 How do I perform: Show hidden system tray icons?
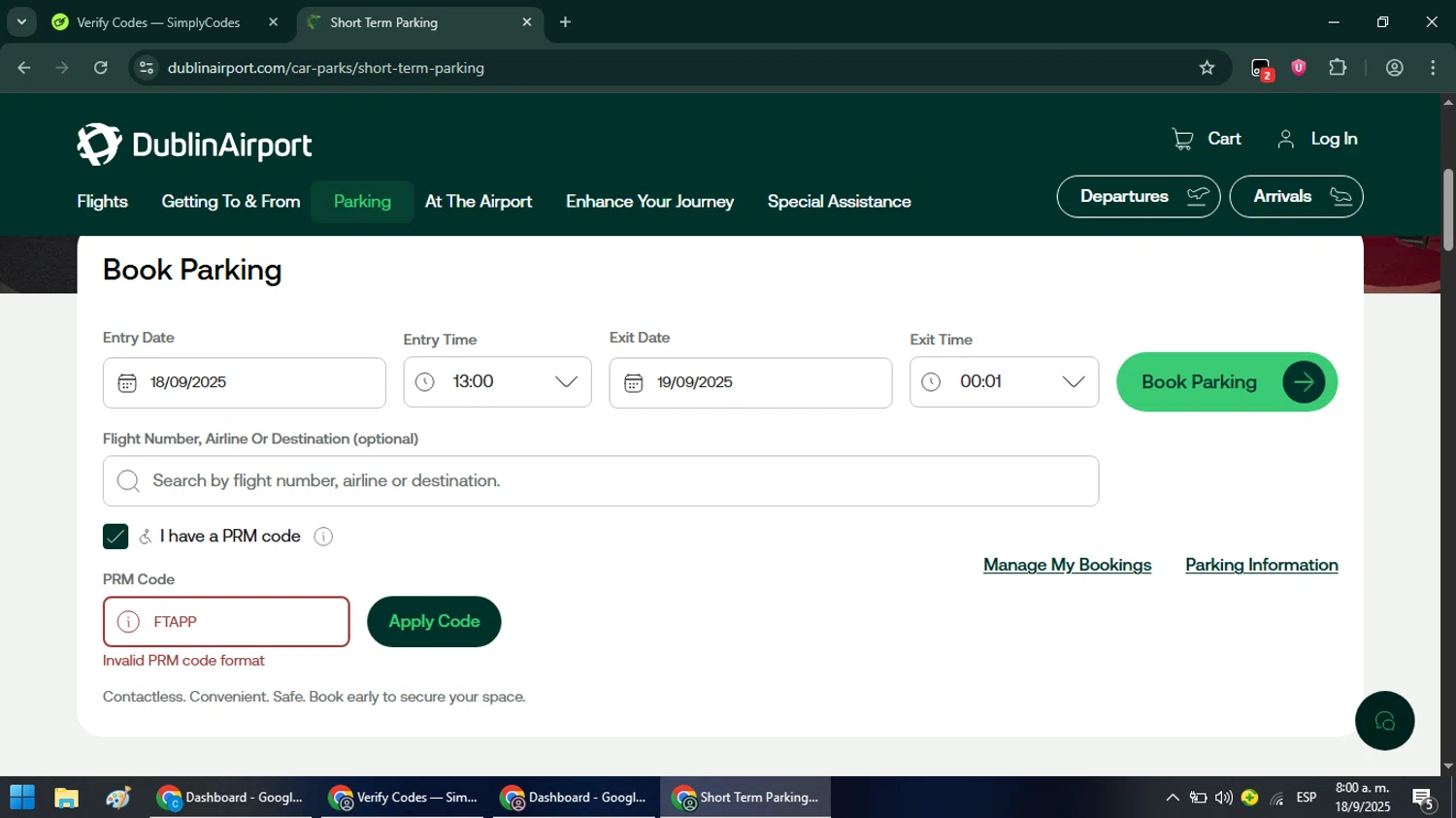click(1173, 798)
